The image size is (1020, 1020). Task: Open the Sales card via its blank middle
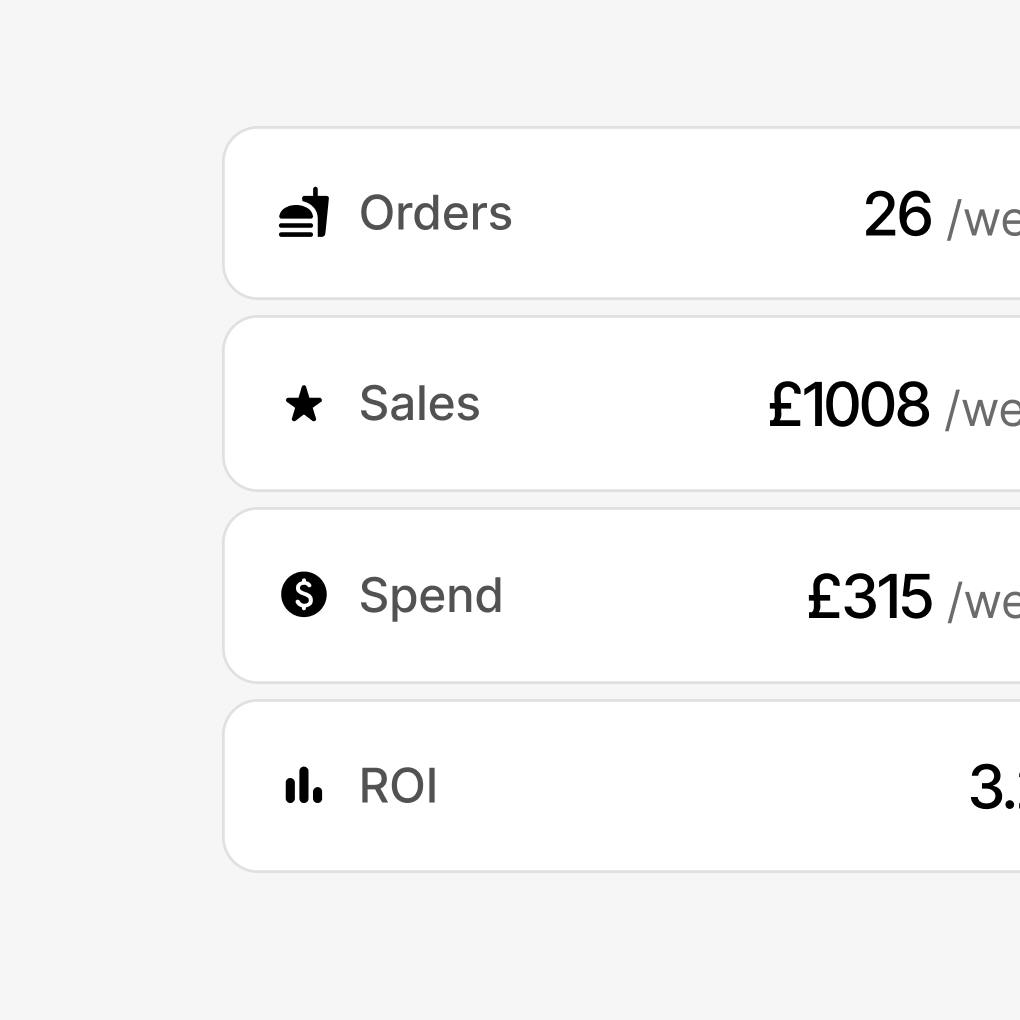pos(620,404)
